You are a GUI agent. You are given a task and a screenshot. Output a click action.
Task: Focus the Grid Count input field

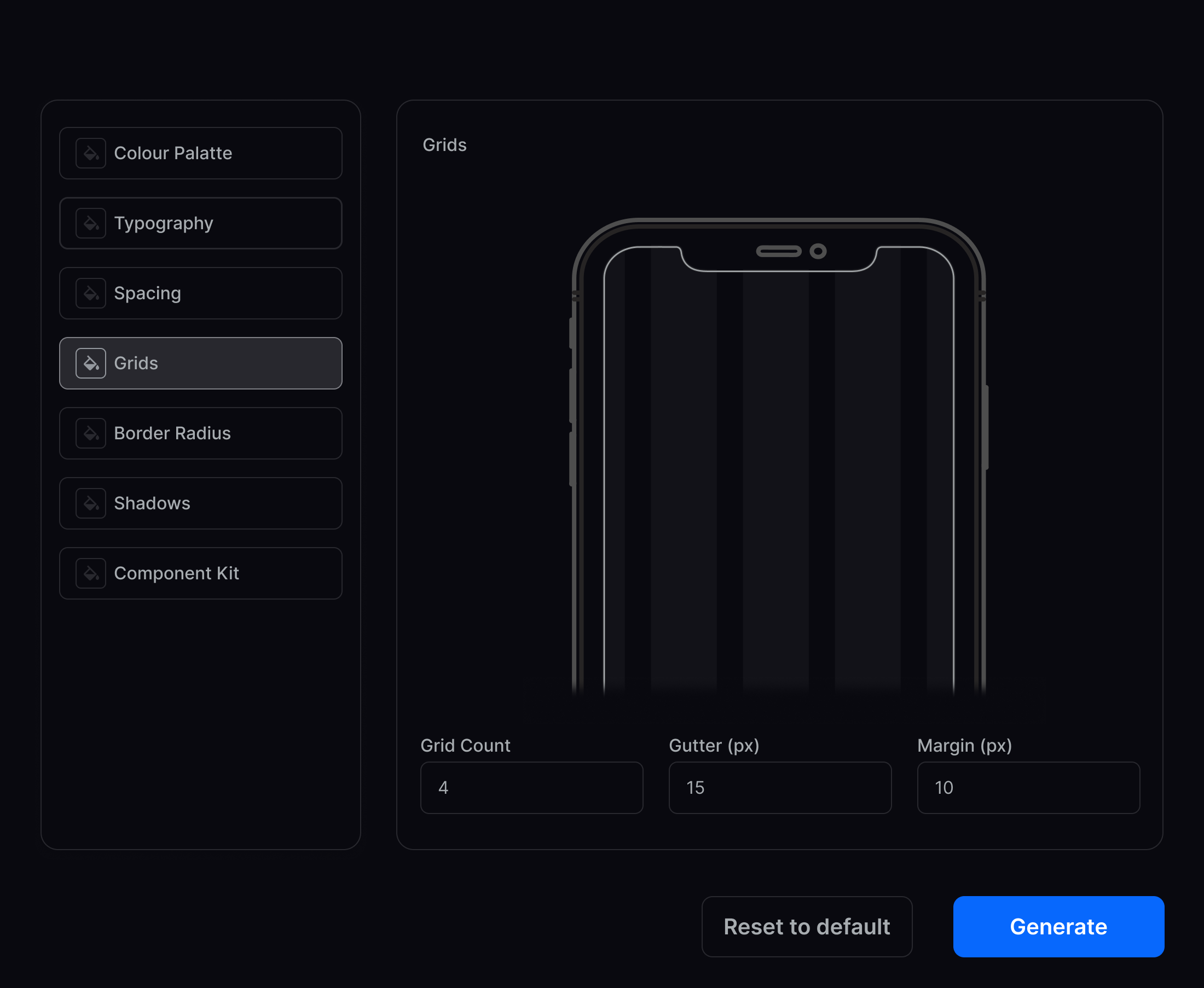531,788
